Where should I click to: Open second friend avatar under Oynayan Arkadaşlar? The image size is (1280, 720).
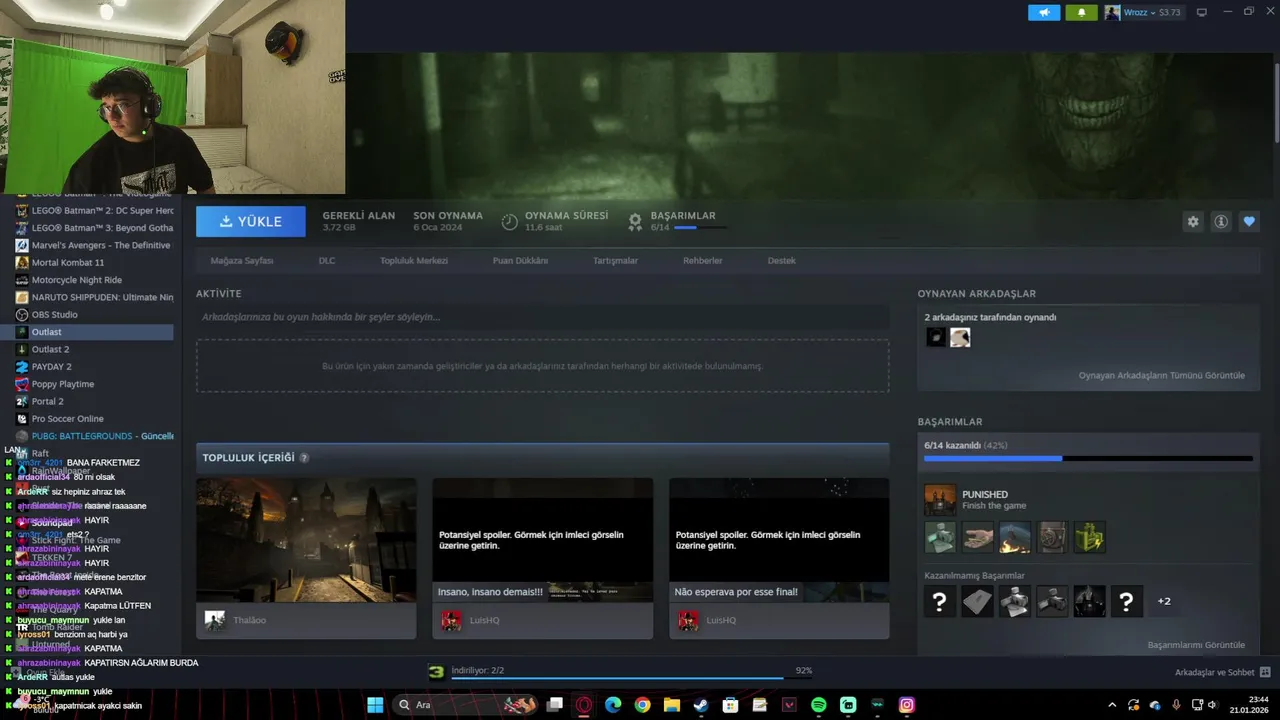[x=960, y=338]
